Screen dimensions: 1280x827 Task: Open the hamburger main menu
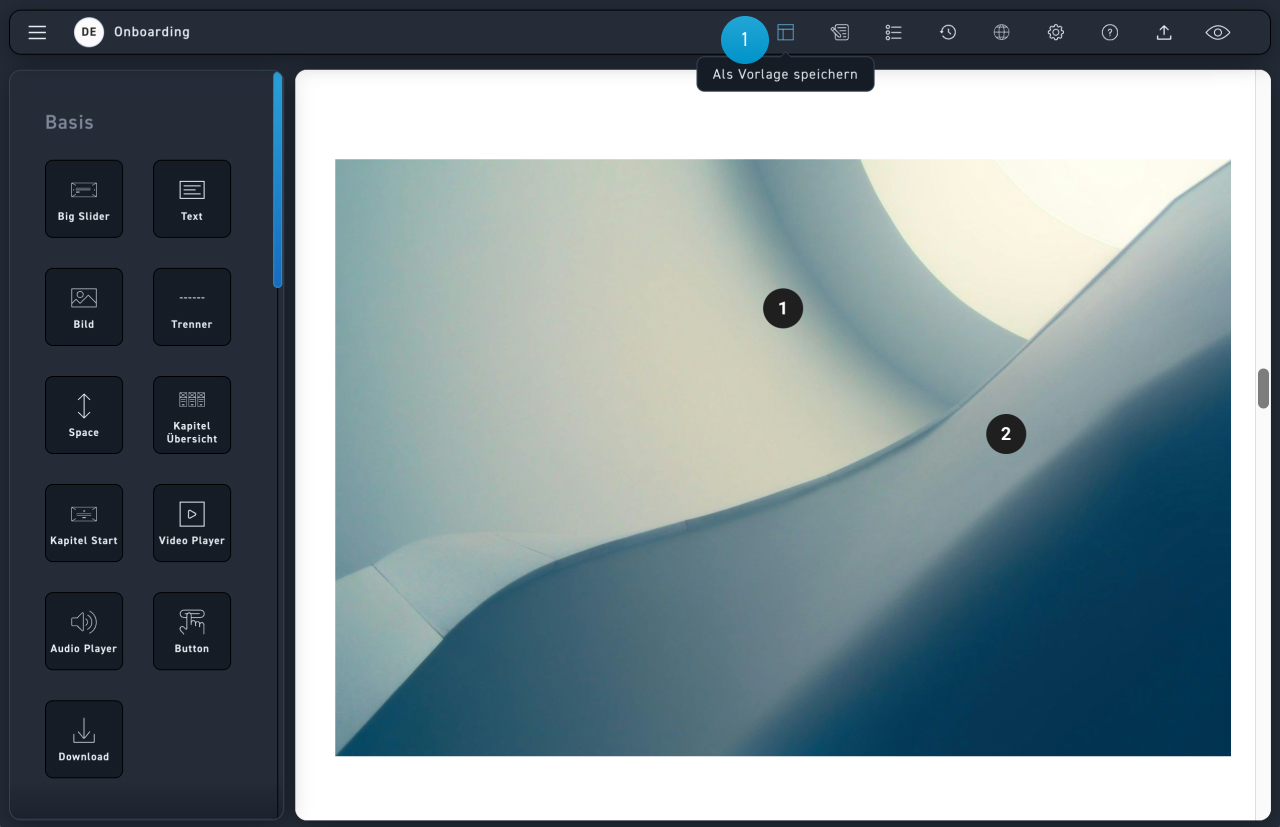(37, 32)
